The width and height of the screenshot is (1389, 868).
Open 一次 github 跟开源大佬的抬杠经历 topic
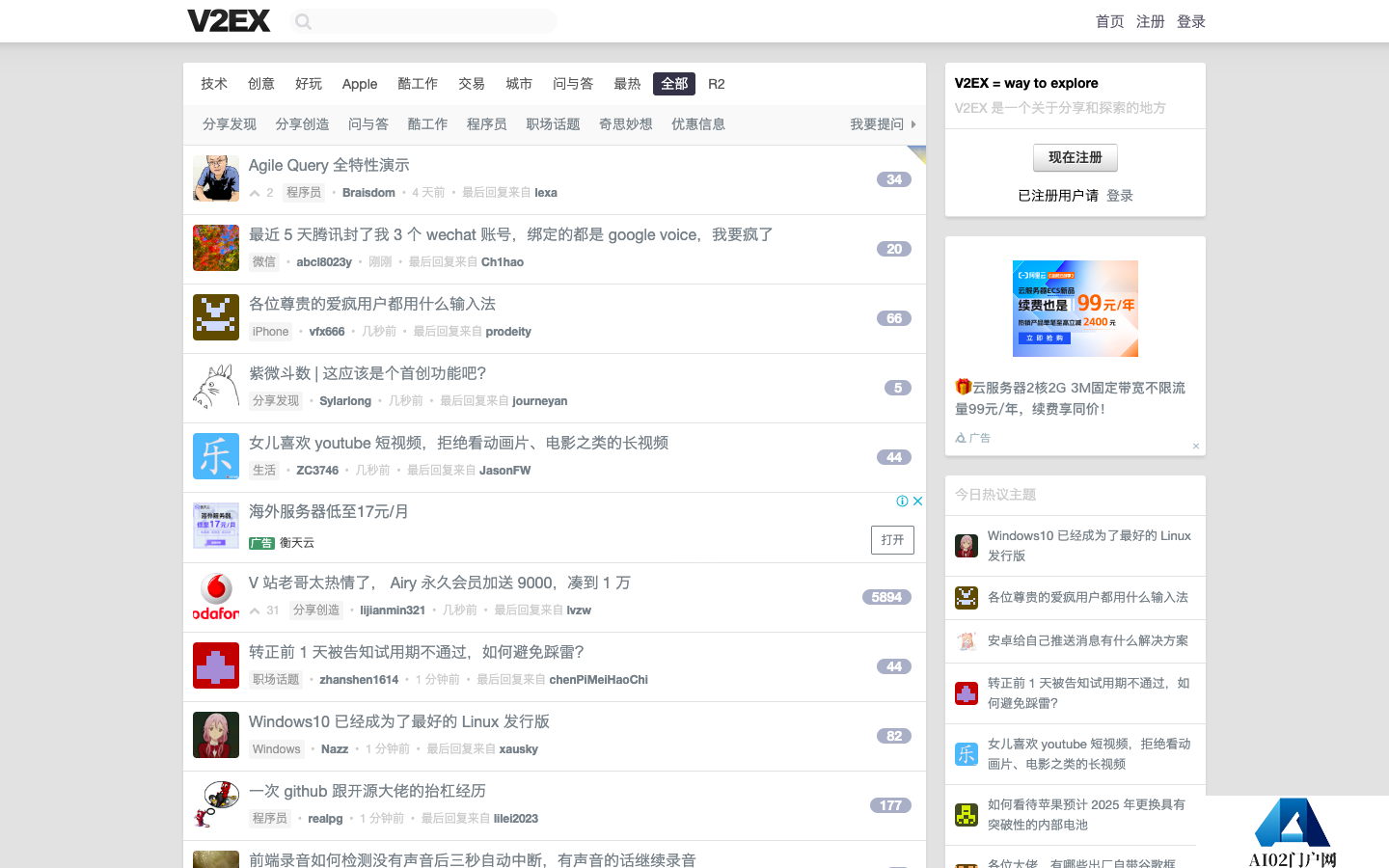[x=368, y=792]
